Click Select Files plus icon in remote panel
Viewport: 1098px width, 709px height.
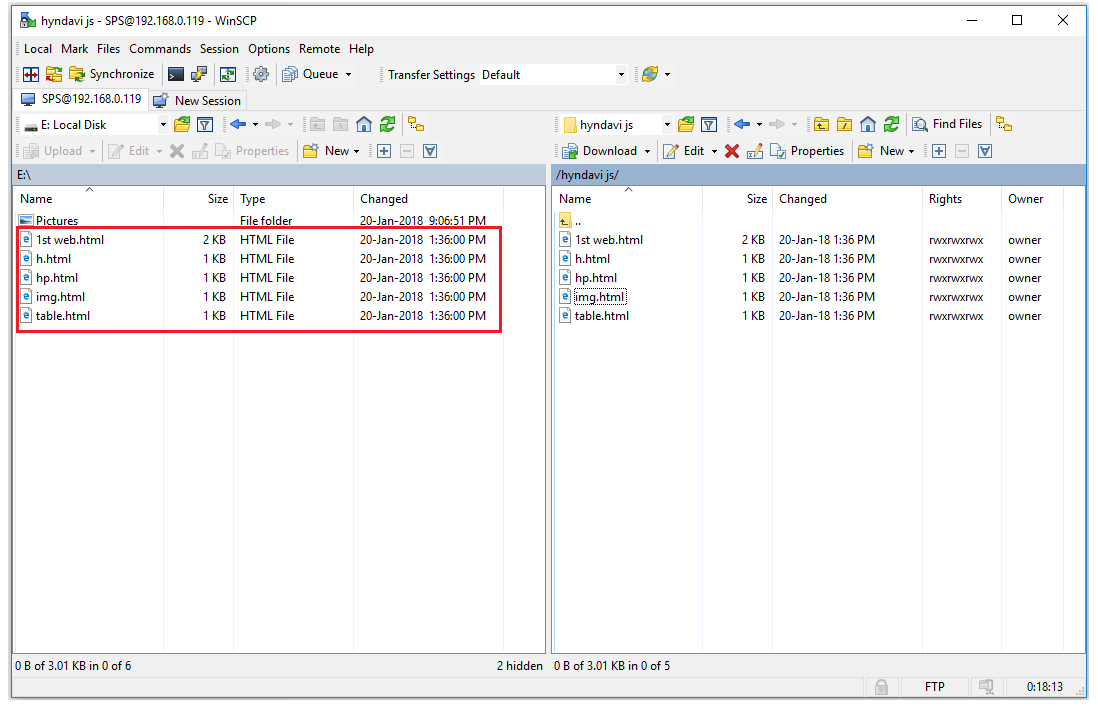click(939, 151)
